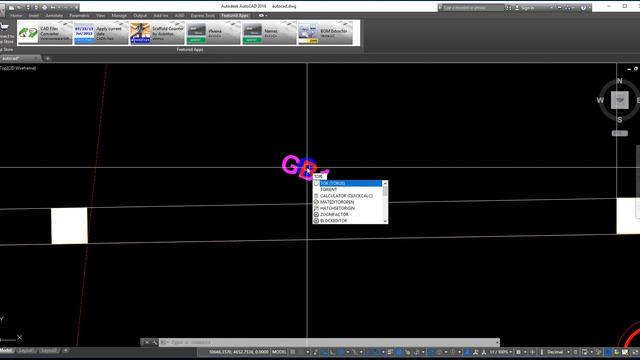Click South on the ViewCube compass
640x360 pixels.
coord(620,120)
